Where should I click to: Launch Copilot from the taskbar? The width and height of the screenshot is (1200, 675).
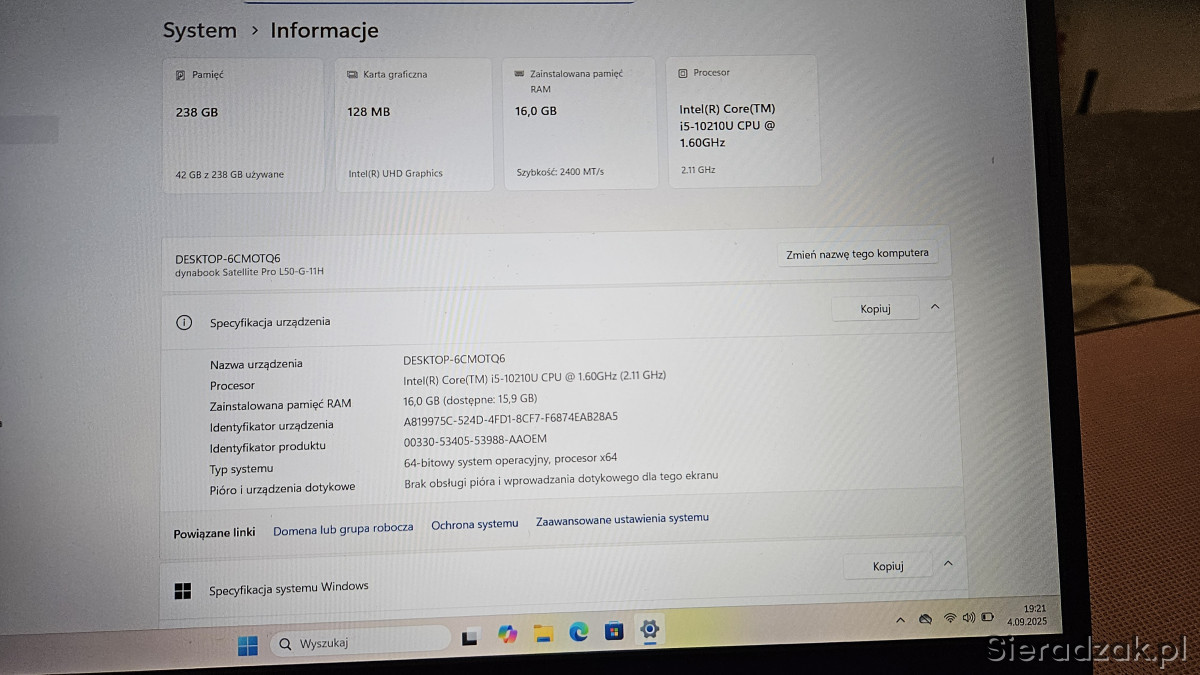[508, 634]
